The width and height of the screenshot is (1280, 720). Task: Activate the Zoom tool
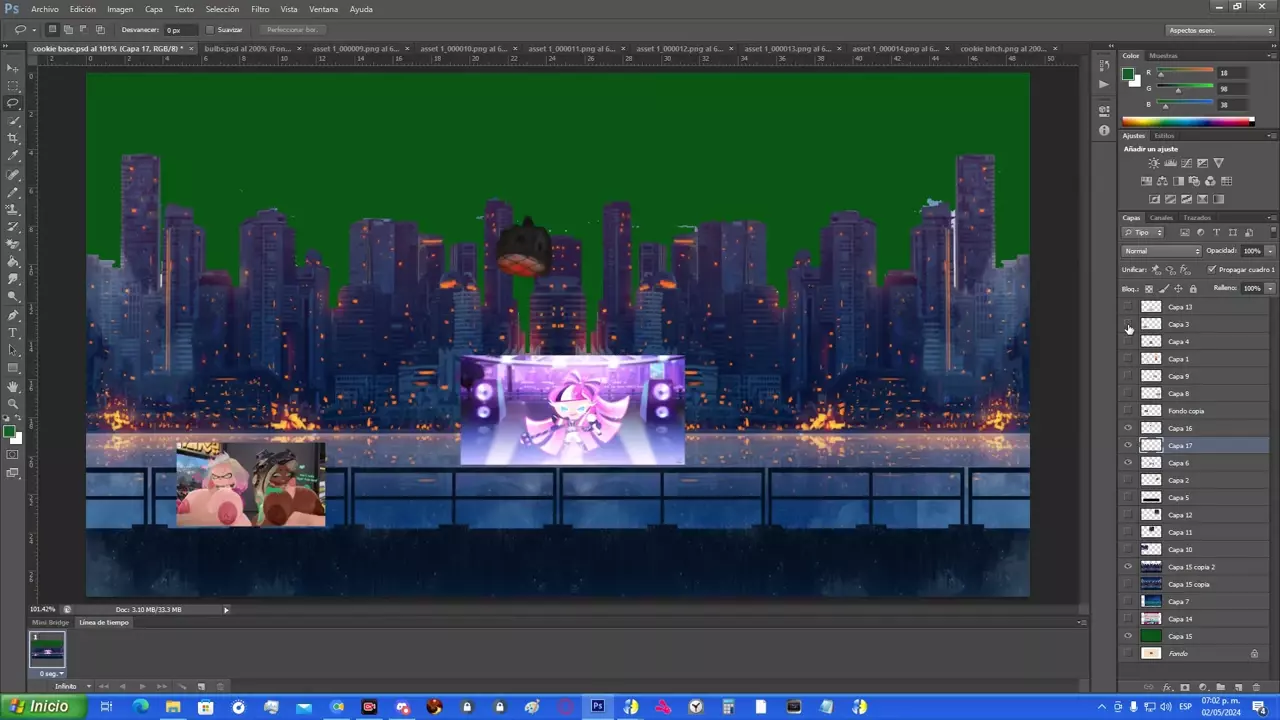pyautogui.click(x=13, y=404)
